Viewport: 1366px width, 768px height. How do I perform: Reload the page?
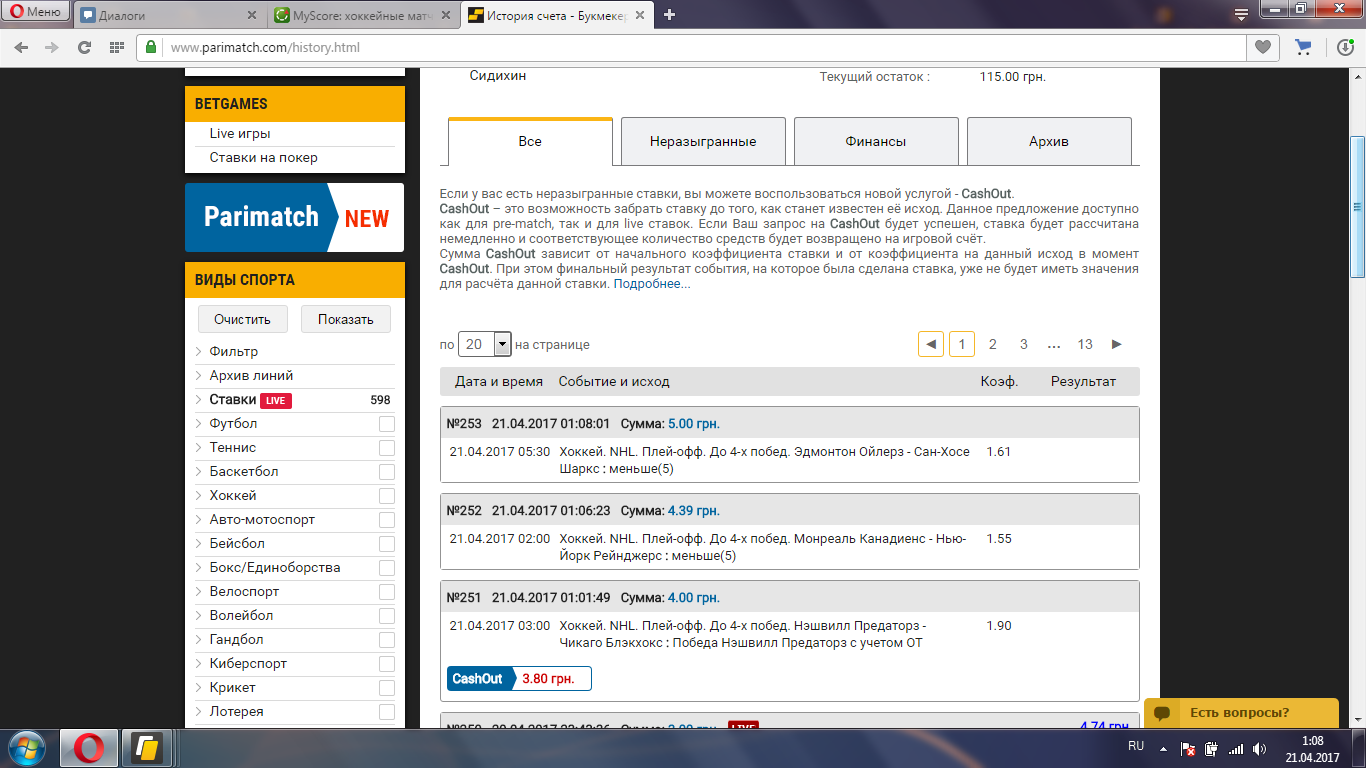tap(85, 47)
